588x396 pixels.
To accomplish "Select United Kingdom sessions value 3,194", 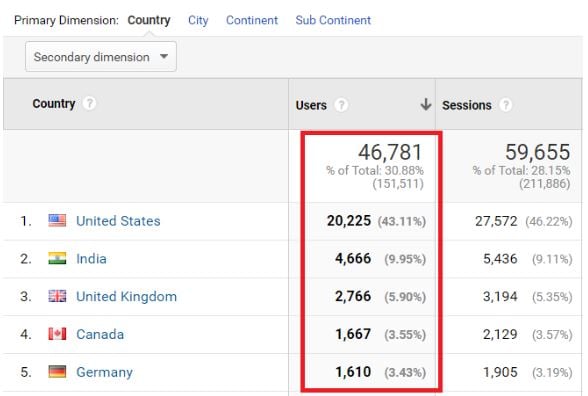I will 500,297.
